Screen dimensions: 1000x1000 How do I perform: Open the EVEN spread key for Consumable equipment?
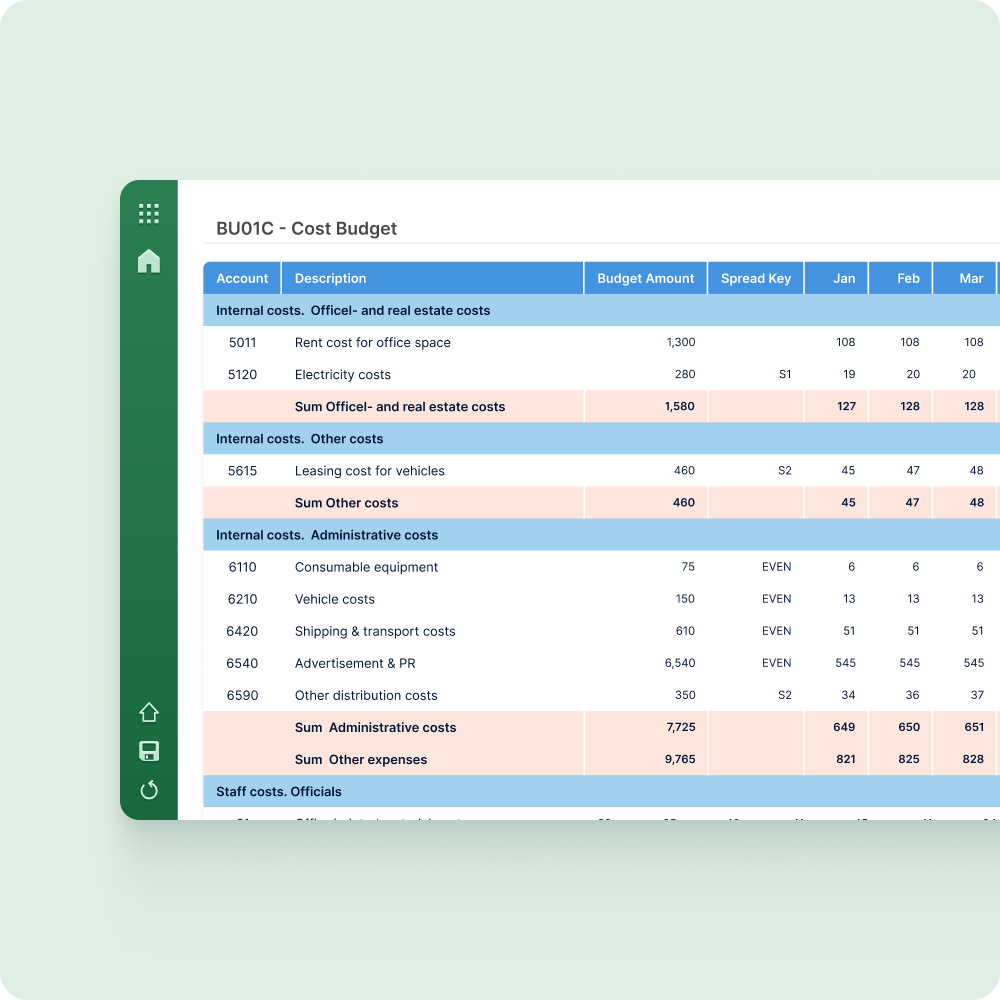point(777,566)
